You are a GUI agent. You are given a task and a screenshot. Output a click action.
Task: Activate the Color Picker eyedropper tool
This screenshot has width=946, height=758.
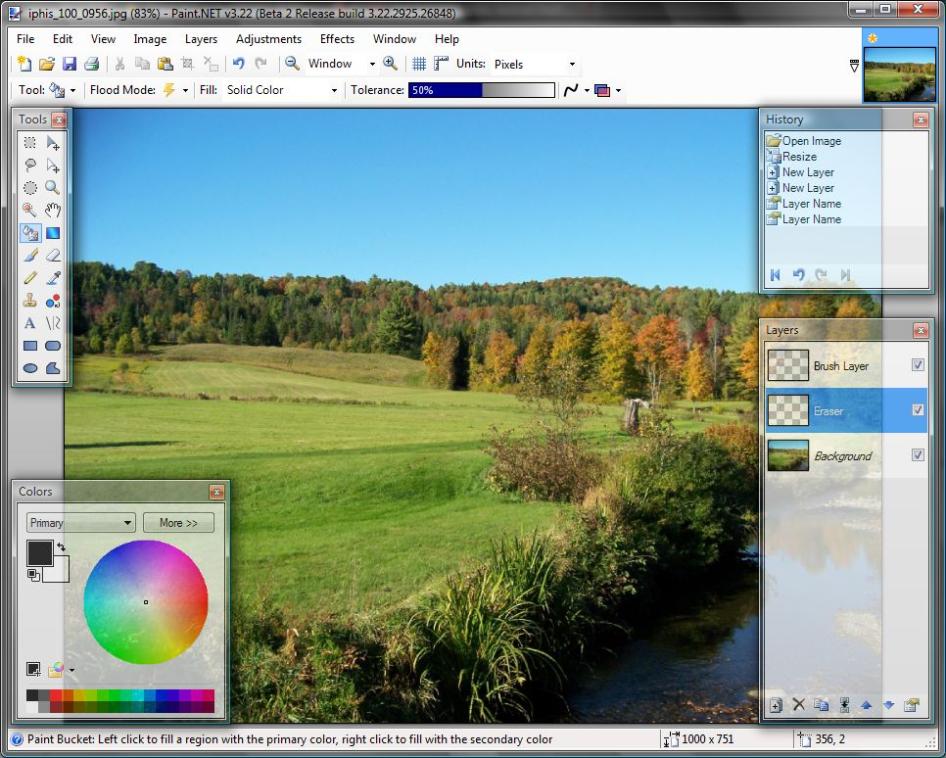pos(52,278)
